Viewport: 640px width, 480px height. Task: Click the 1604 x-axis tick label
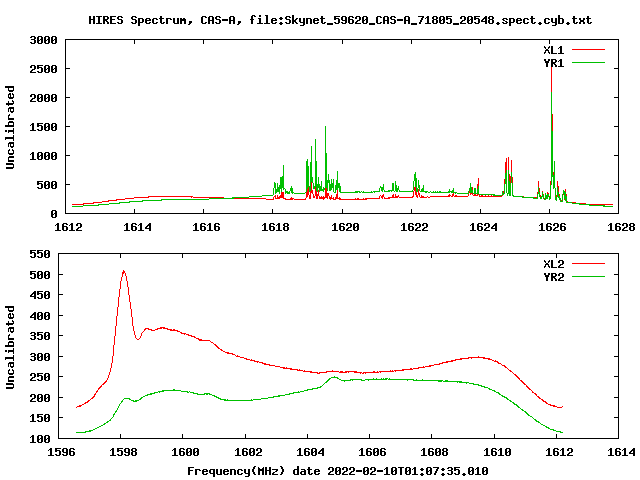point(310,452)
